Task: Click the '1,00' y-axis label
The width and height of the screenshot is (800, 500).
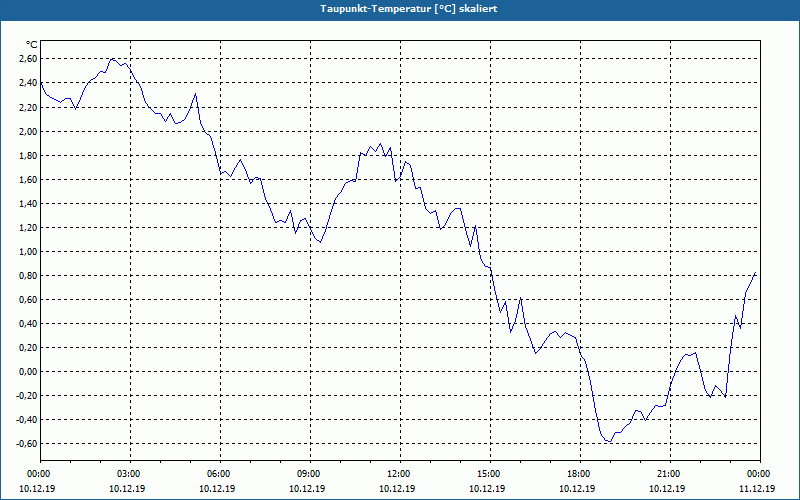Action: click(29, 251)
